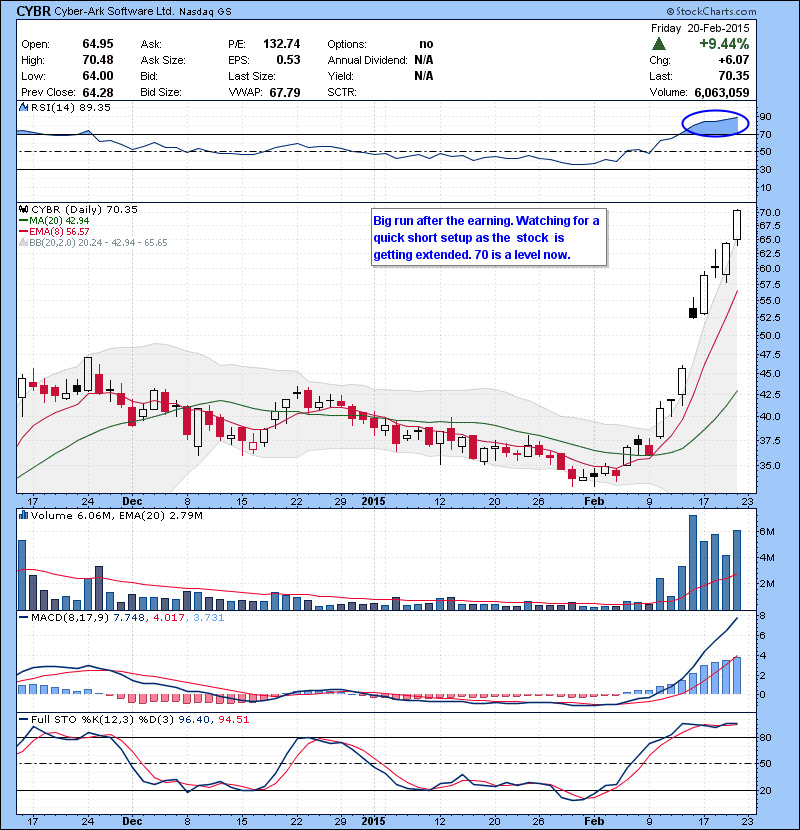Click the green up-triangle change indicator
The height and width of the screenshot is (830, 800).
tap(659, 43)
